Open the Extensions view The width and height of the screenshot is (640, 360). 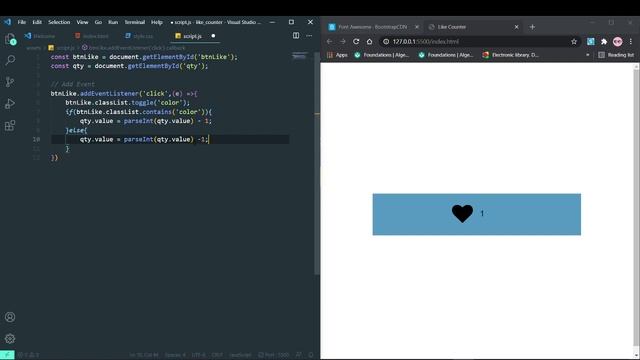point(10,125)
